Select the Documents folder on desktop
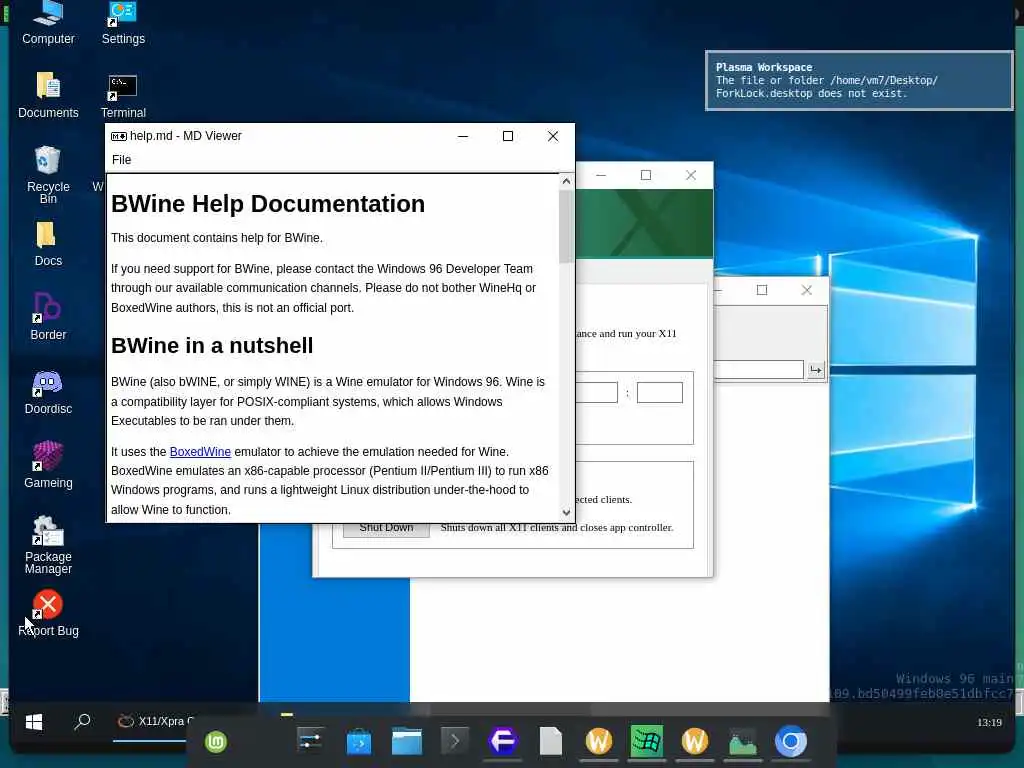The height and width of the screenshot is (768, 1024). (x=48, y=95)
